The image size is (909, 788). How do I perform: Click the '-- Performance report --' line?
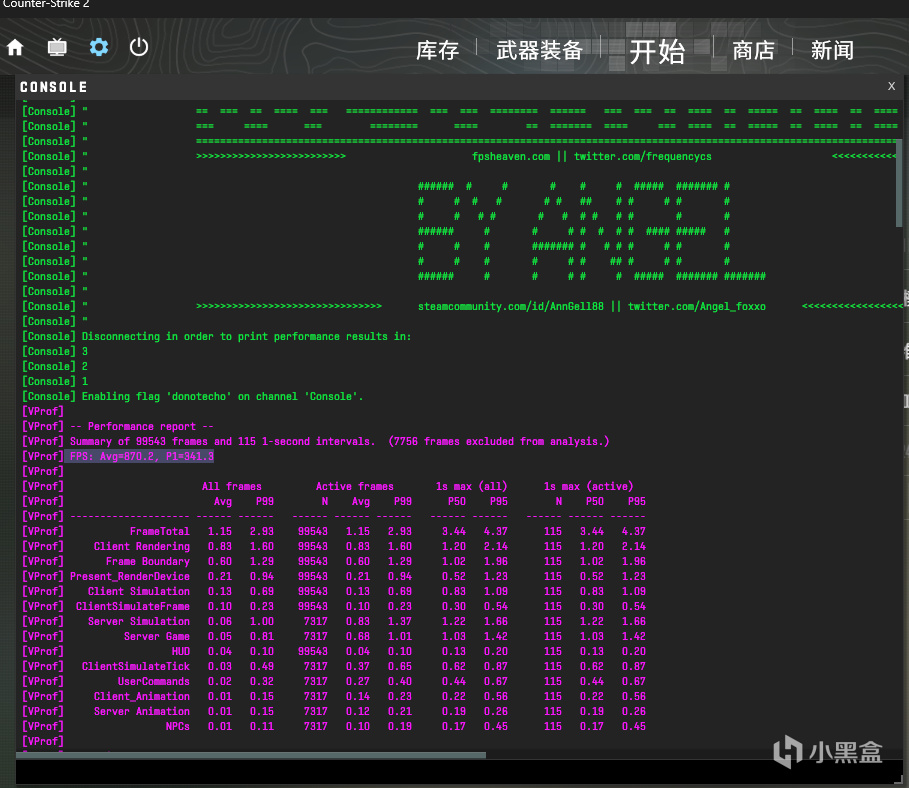141,426
